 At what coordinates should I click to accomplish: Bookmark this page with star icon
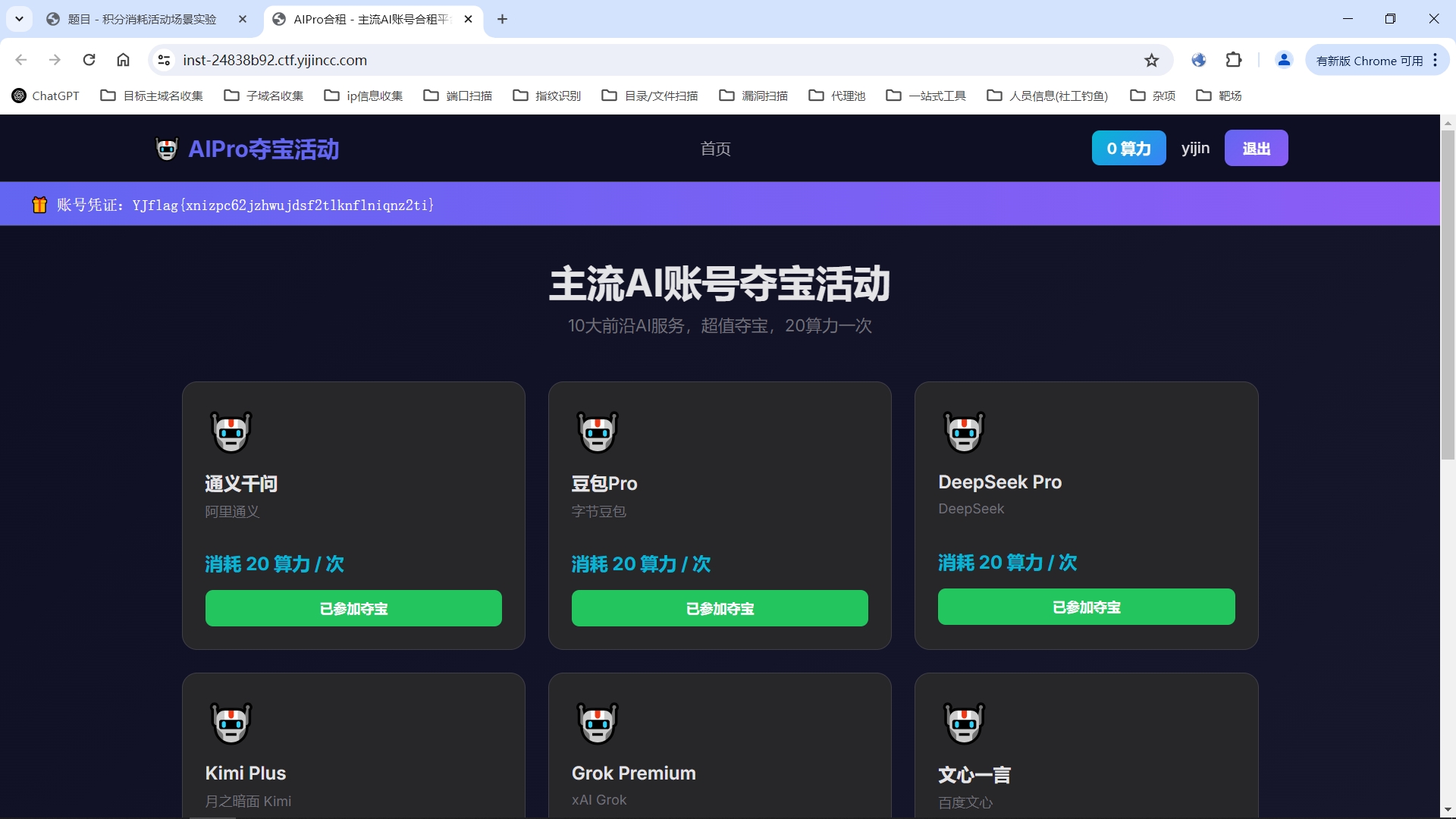1151,60
